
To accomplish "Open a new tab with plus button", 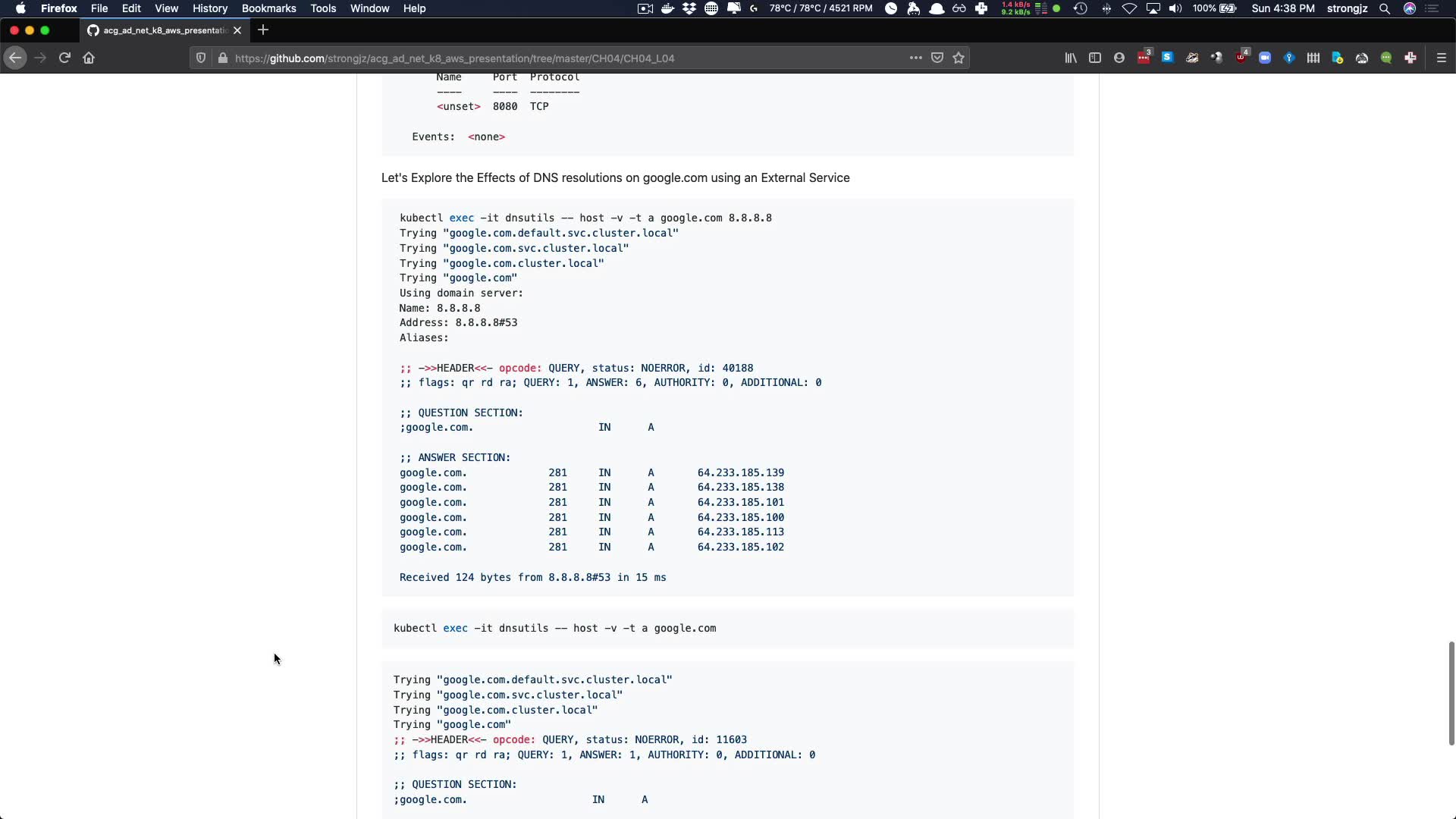I will [x=263, y=30].
